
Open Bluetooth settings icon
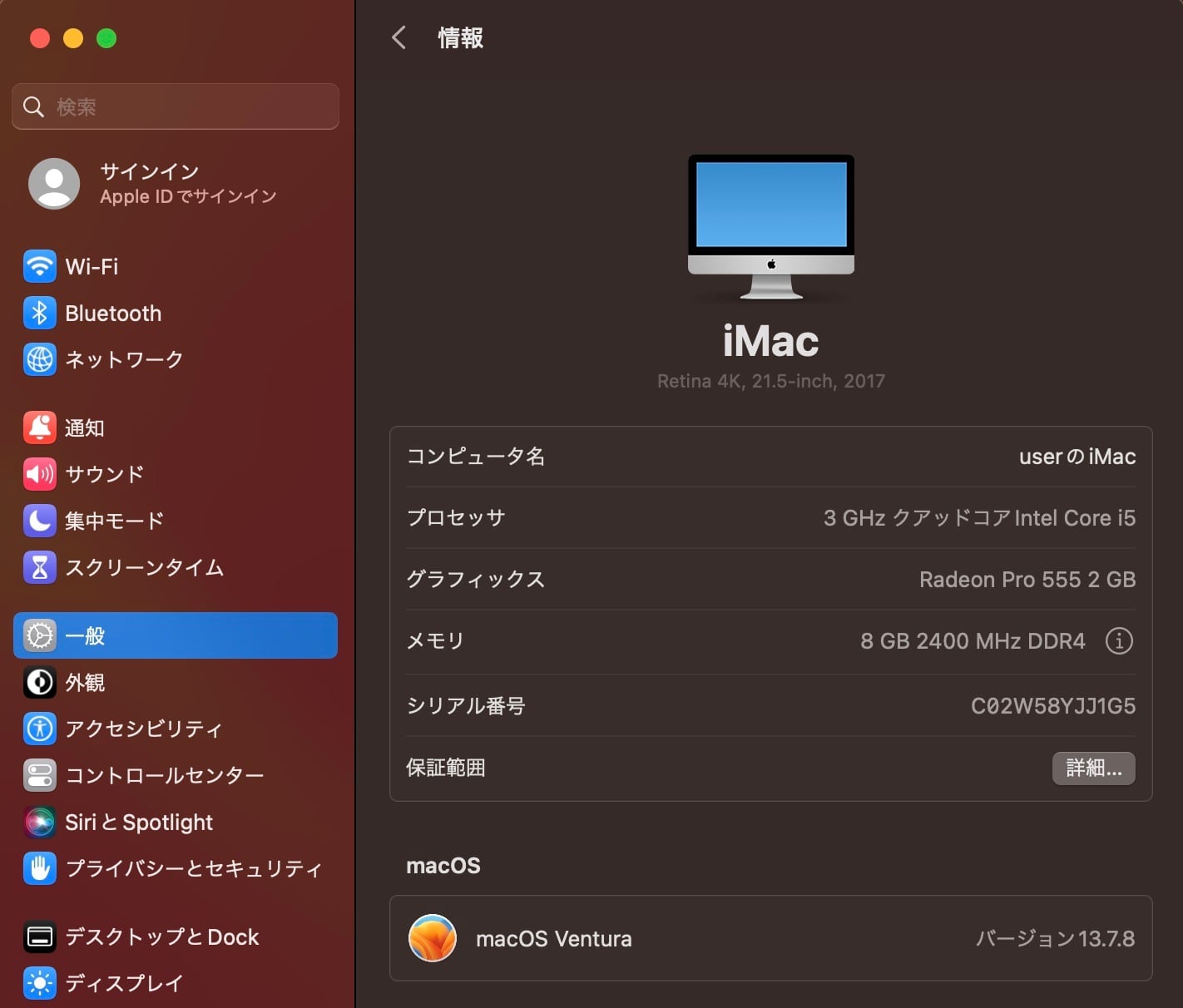[40, 314]
